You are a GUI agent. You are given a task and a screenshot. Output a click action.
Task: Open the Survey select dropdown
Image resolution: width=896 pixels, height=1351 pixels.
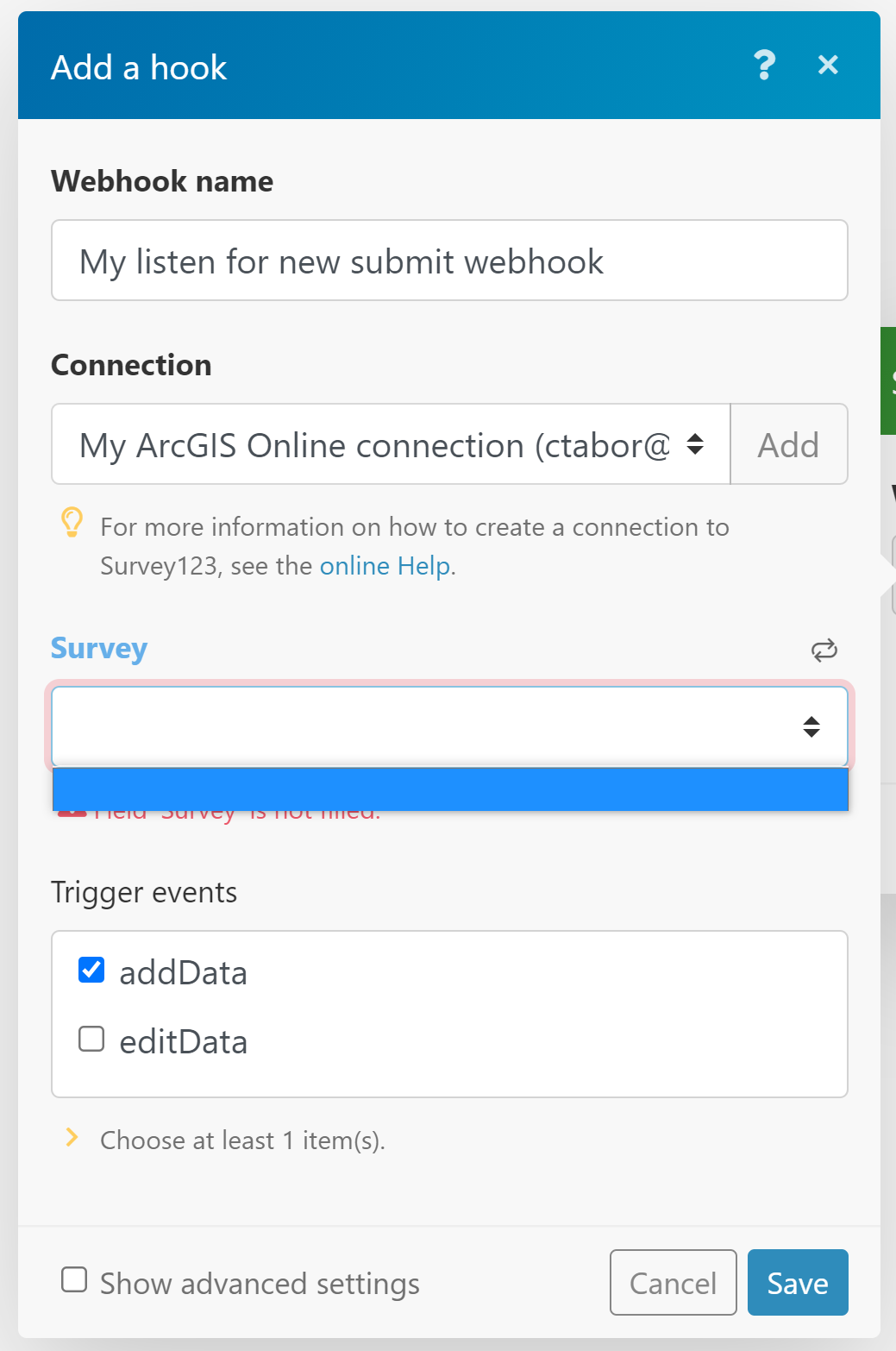[449, 726]
